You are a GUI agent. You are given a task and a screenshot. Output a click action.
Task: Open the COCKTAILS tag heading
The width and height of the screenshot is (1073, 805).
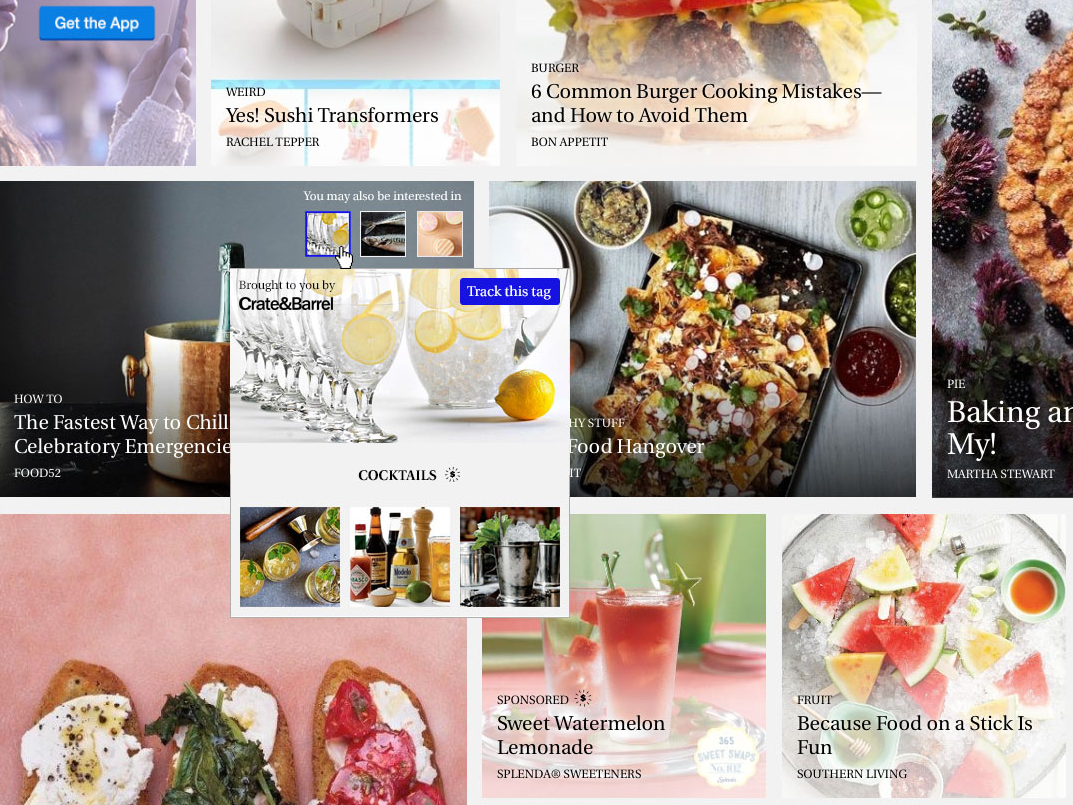398,475
